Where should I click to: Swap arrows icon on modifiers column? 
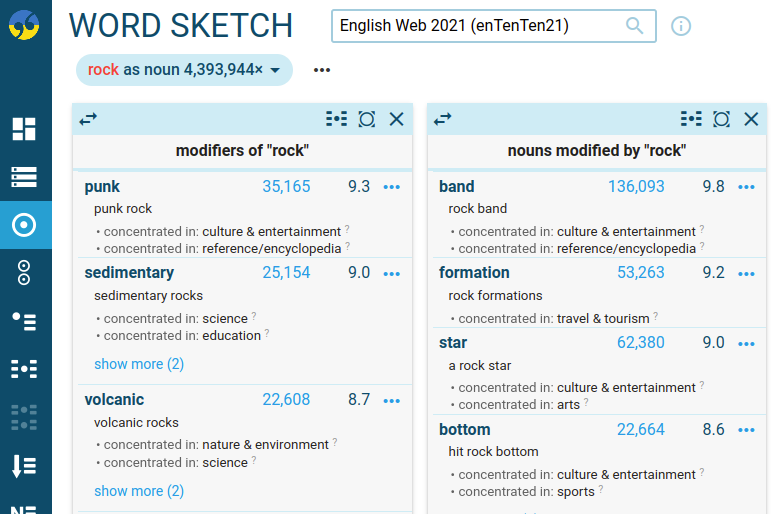[x=89, y=119]
